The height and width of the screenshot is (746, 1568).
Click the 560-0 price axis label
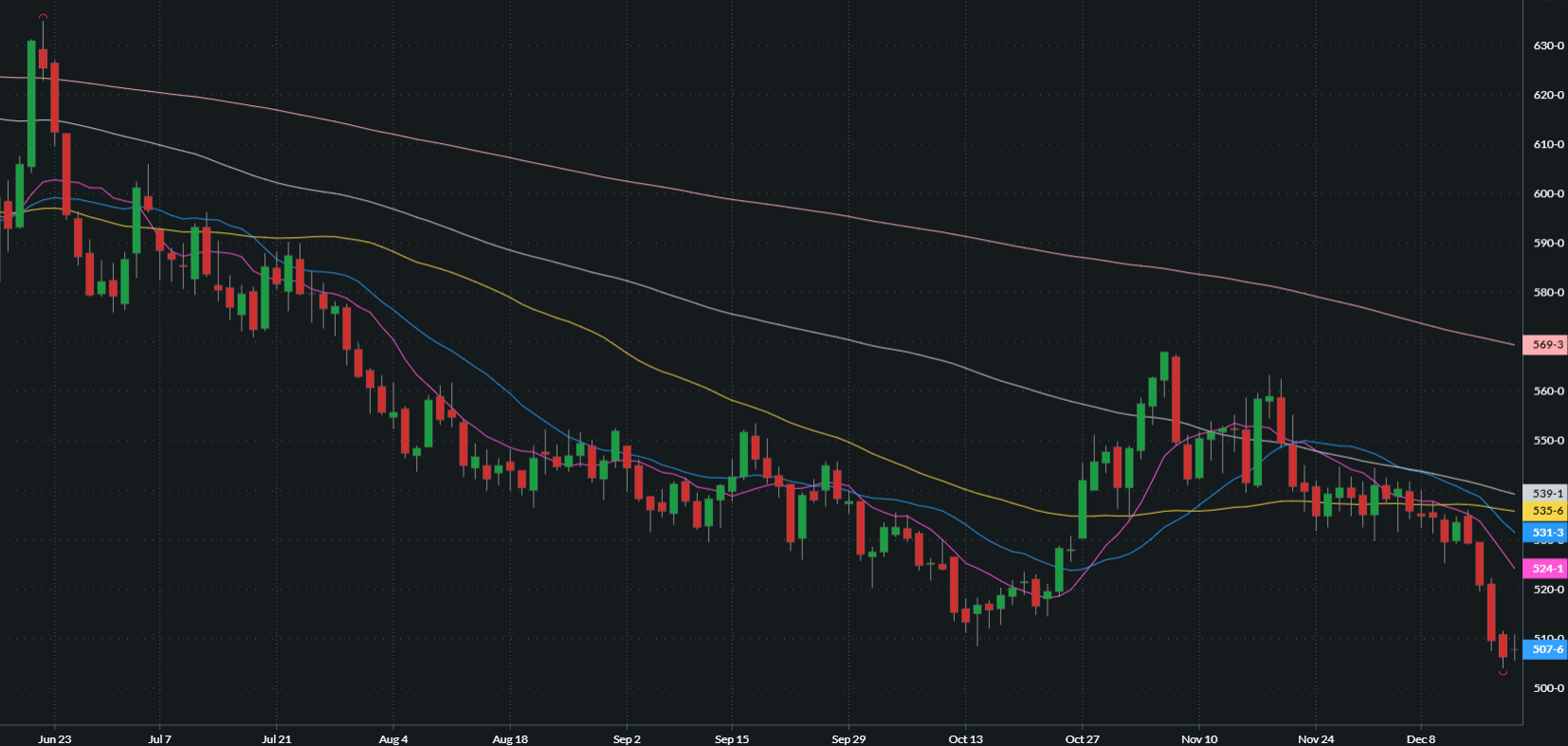pyautogui.click(x=1549, y=391)
